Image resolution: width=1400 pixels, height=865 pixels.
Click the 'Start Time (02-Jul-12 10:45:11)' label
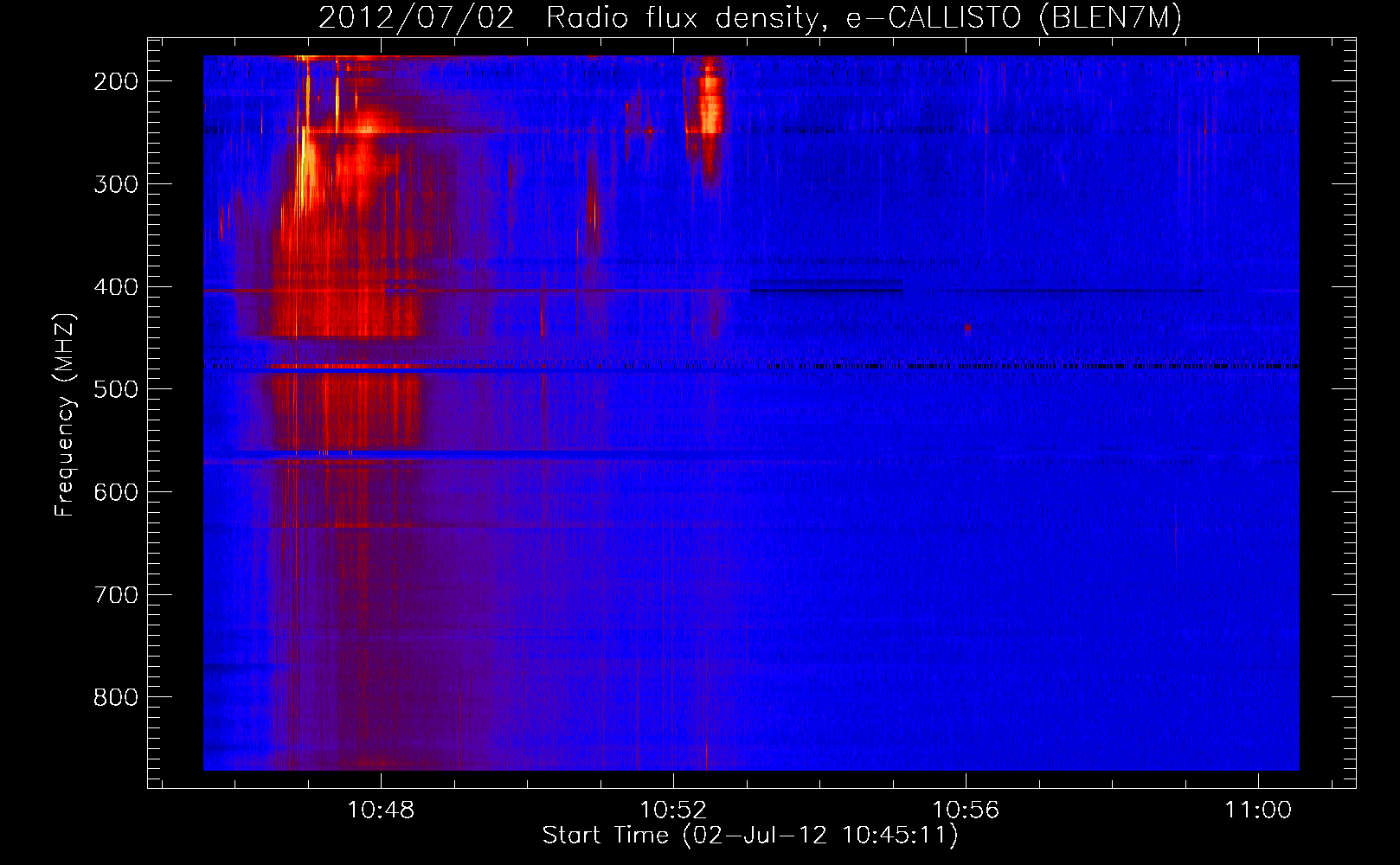tap(750, 836)
